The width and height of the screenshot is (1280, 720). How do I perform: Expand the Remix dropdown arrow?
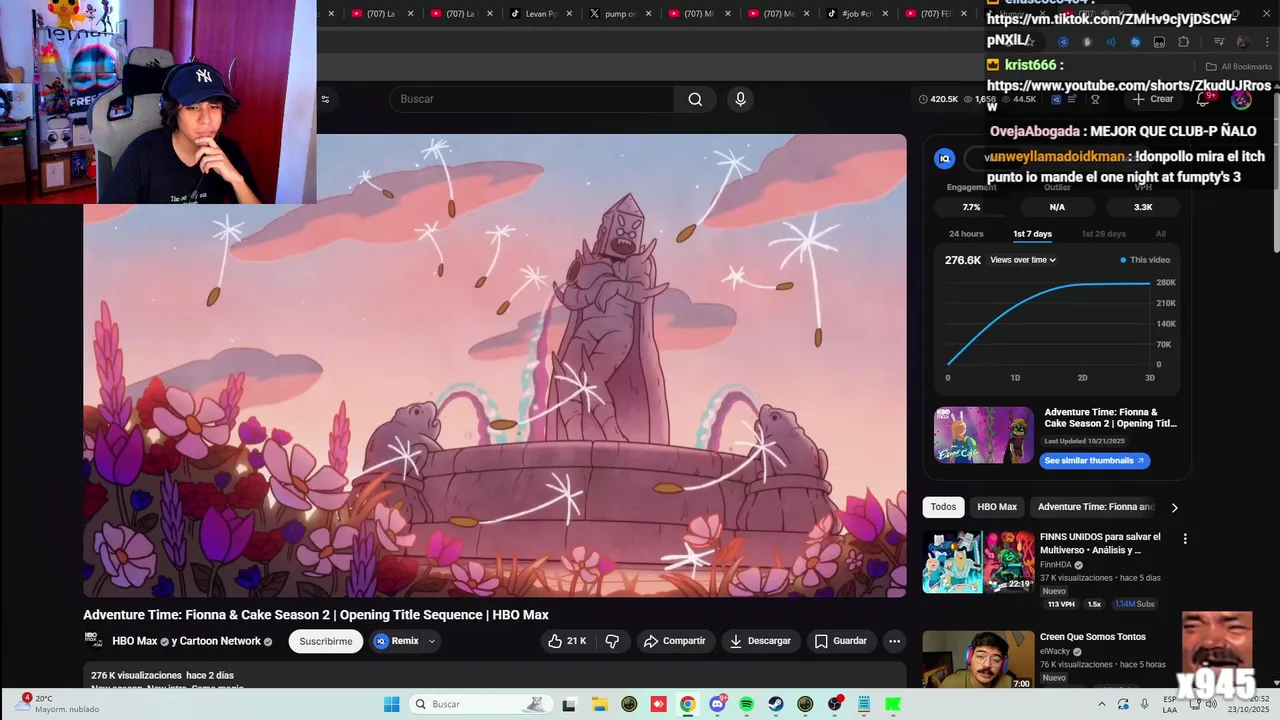tap(432, 641)
